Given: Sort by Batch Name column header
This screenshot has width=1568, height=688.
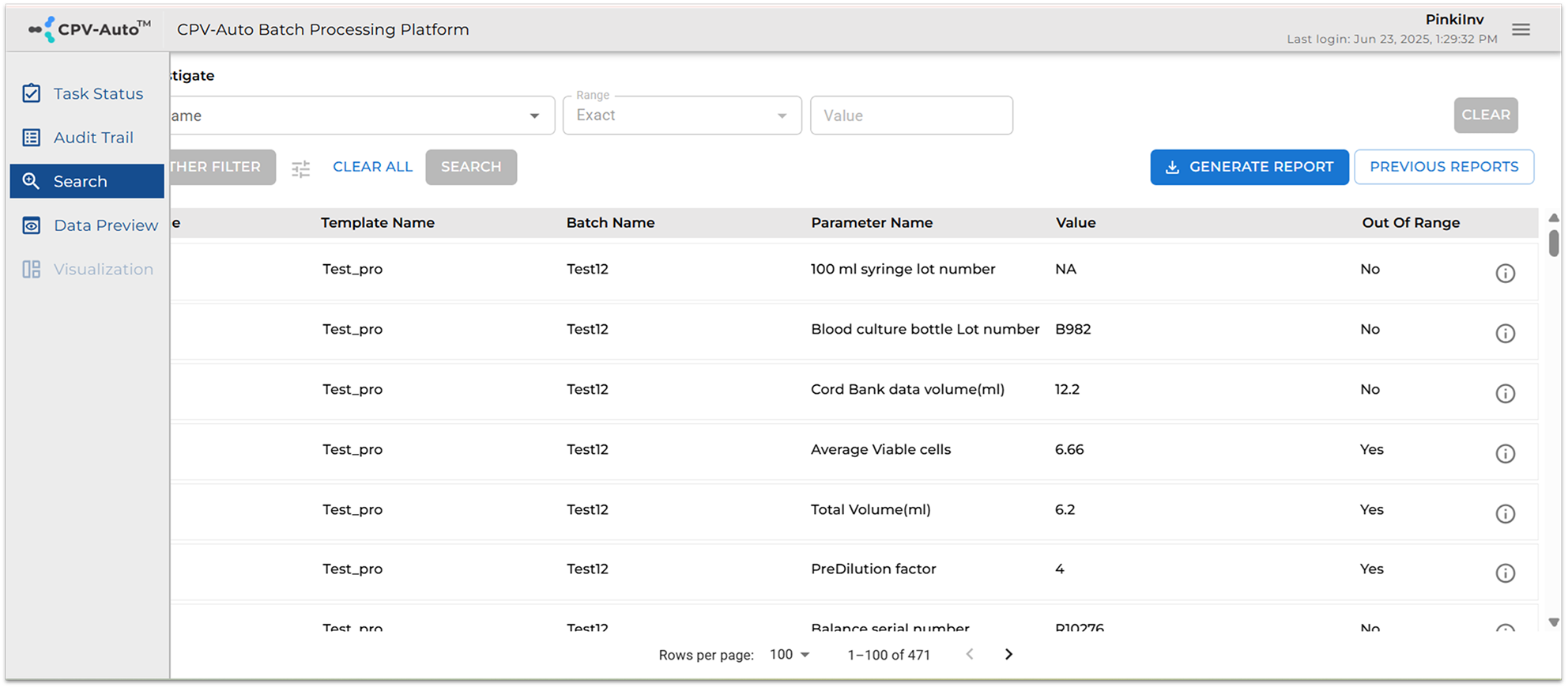Looking at the screenshot, I should [x=610, y=223].
